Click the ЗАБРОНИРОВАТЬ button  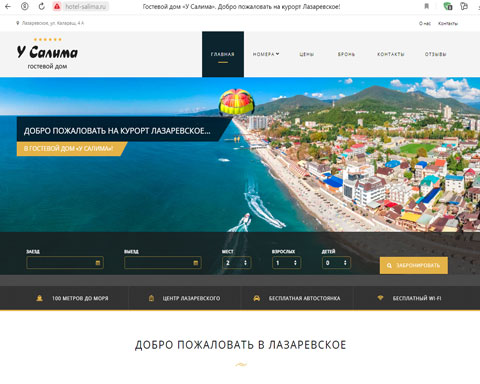click(413, 265)
